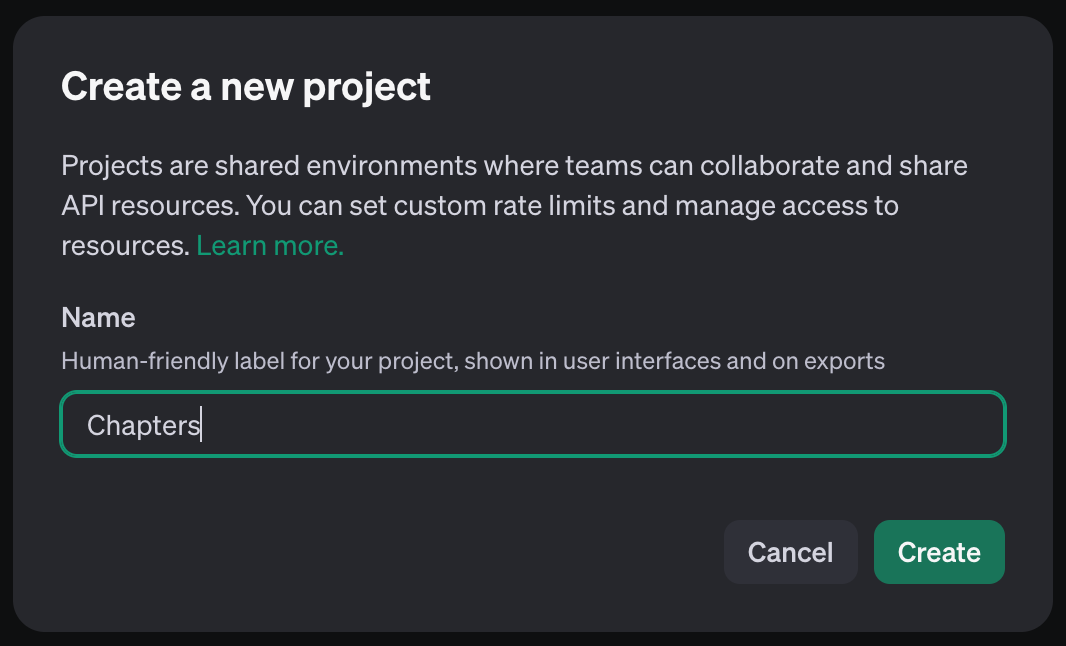Click the Create button
The width and height of the screenshot is (1066, 646).
pos(939,552)
